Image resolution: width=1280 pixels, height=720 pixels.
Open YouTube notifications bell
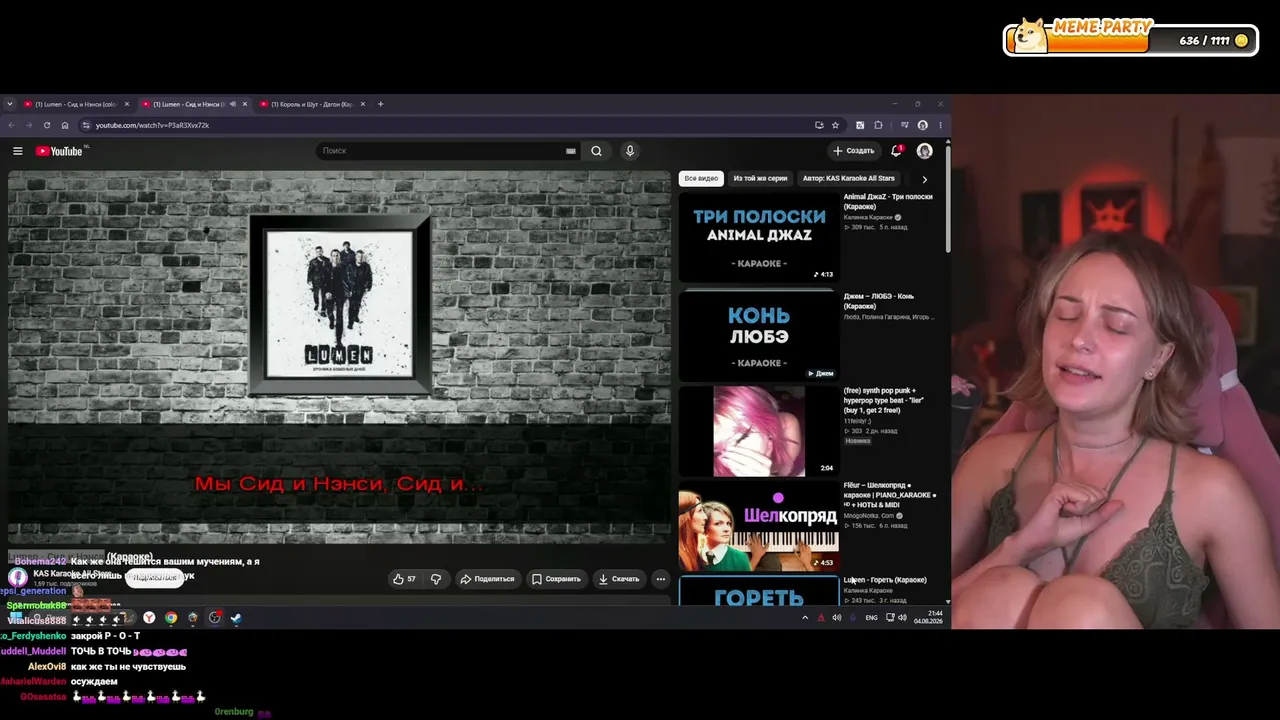click(896, 151)
